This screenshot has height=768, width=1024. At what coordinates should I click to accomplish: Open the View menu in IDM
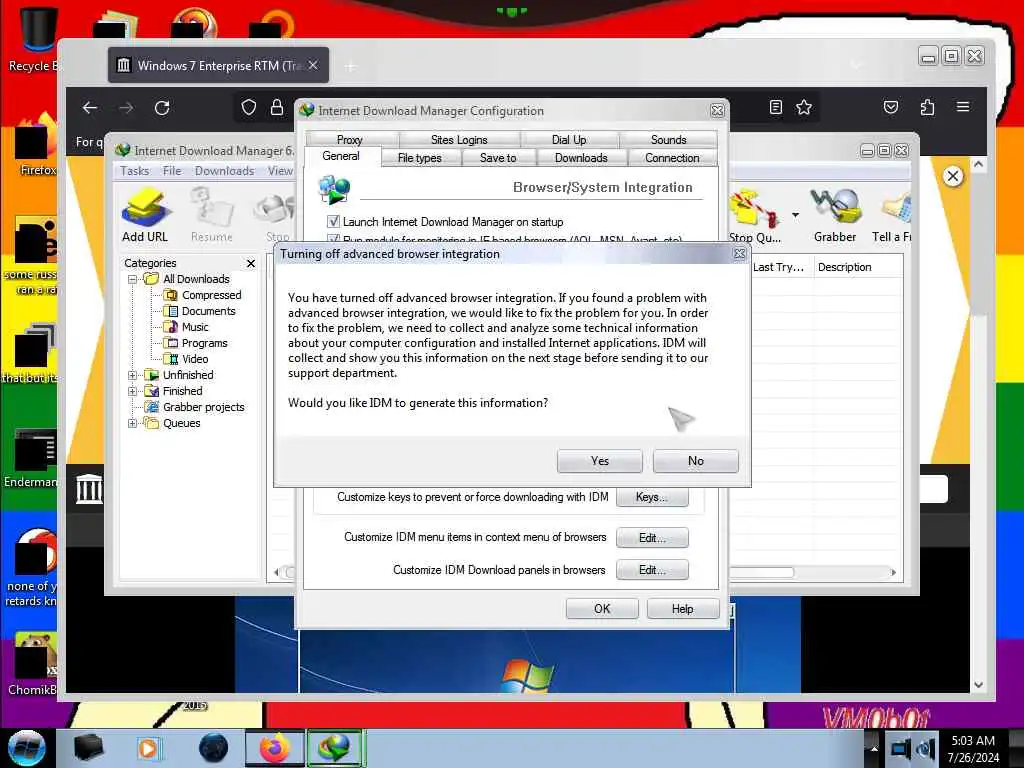tap(280, 170)
